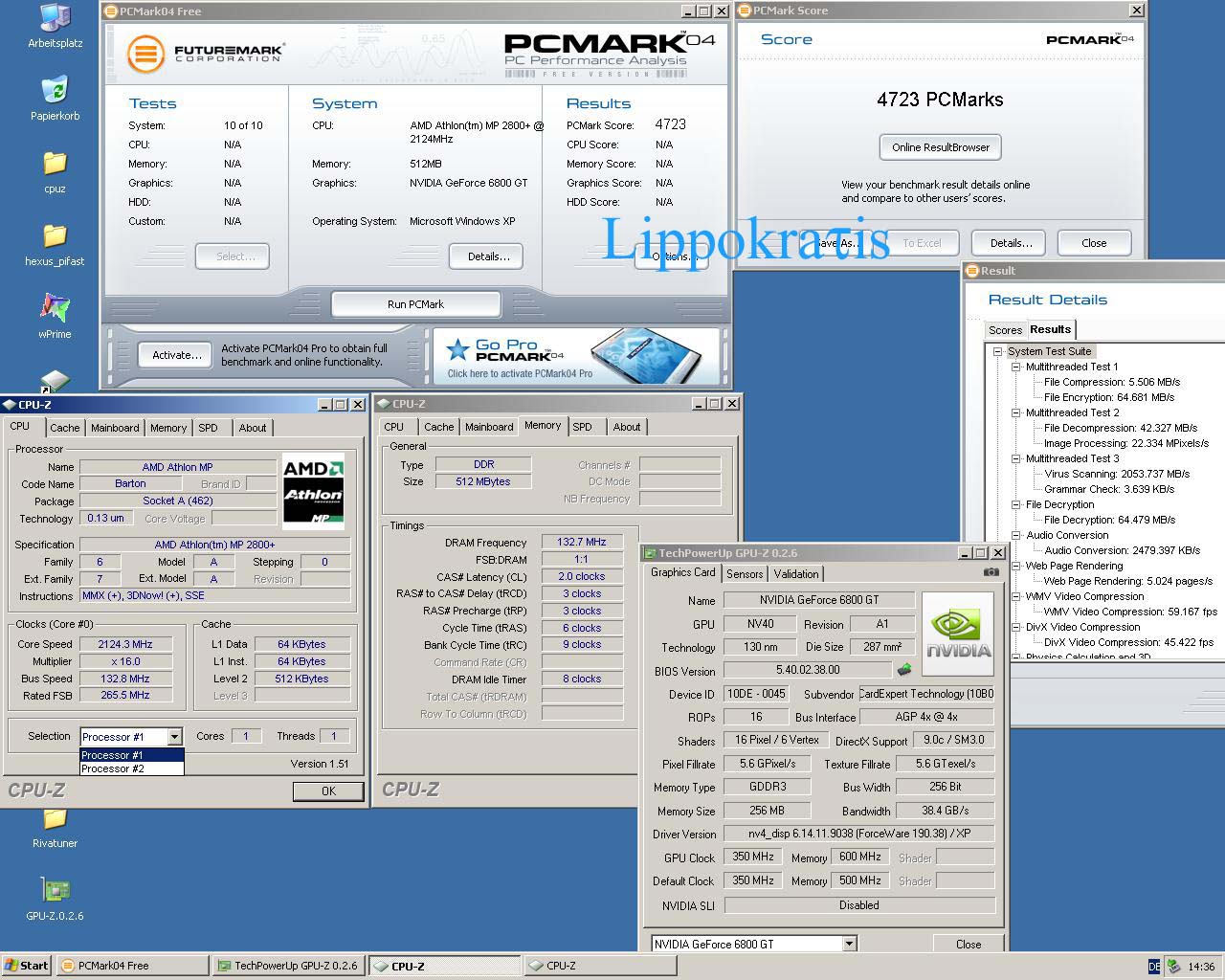This screenshot has height=980, width=1225.
Task: Click the DRAM Frequency 132.7 MHz field
Action: pos(582,542)
